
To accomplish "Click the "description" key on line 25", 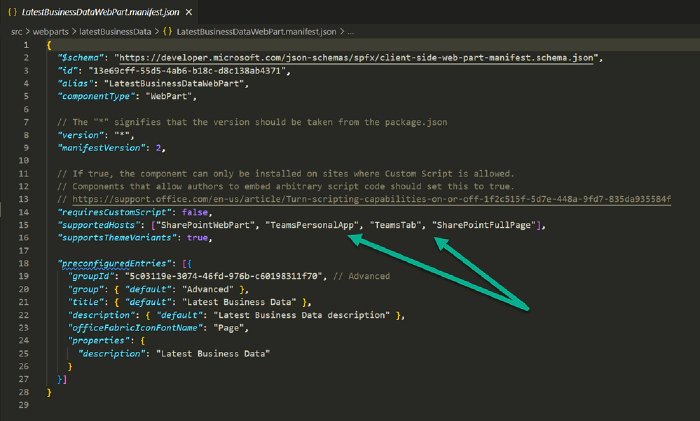I will click(112, 354).
